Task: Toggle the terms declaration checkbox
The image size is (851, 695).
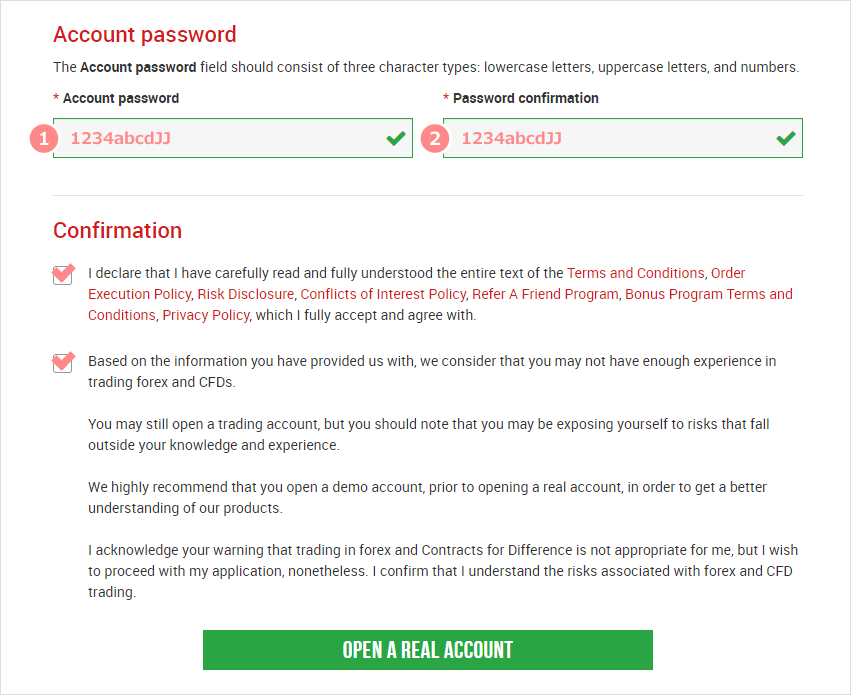Action: pyautogui.click(x=62, y=275)
